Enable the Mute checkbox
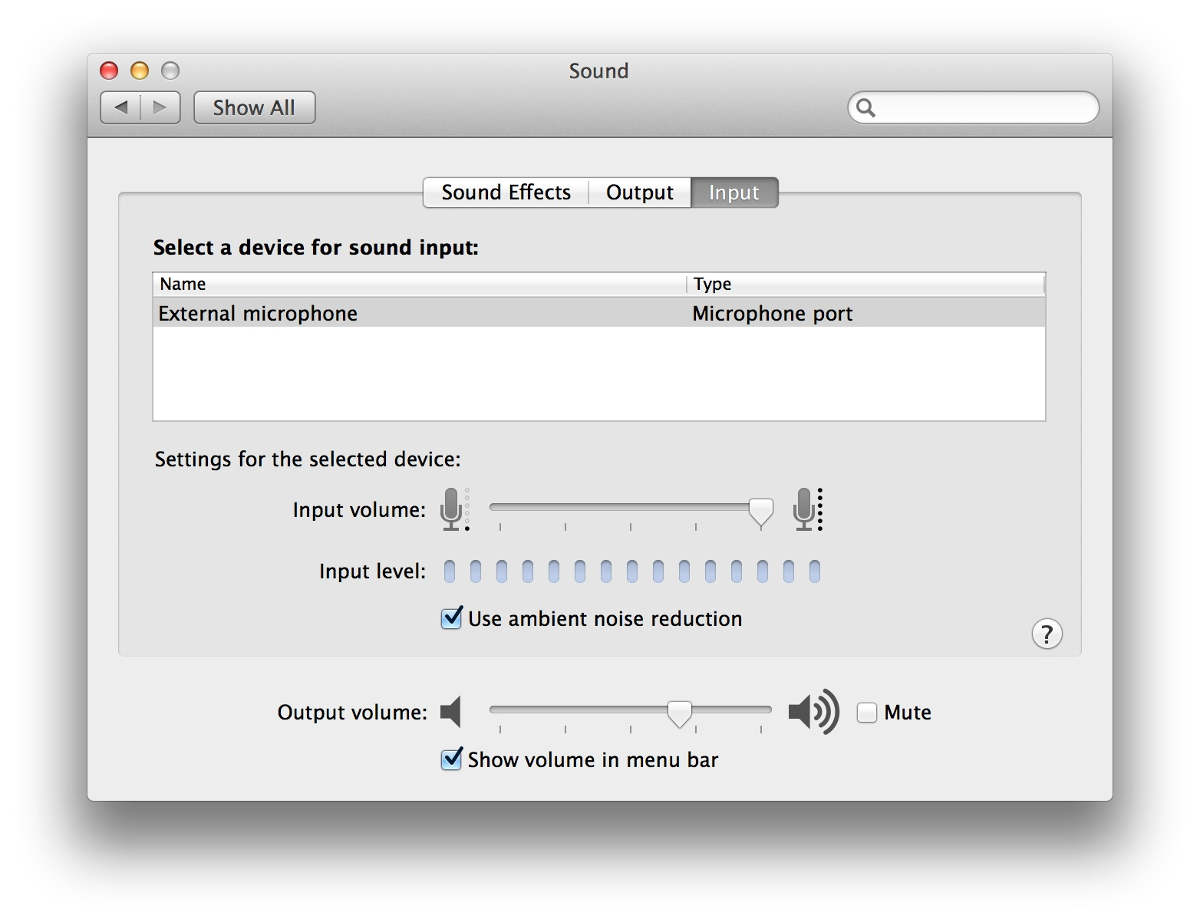The image size is (1200, 922). click(x=867, y=713)
